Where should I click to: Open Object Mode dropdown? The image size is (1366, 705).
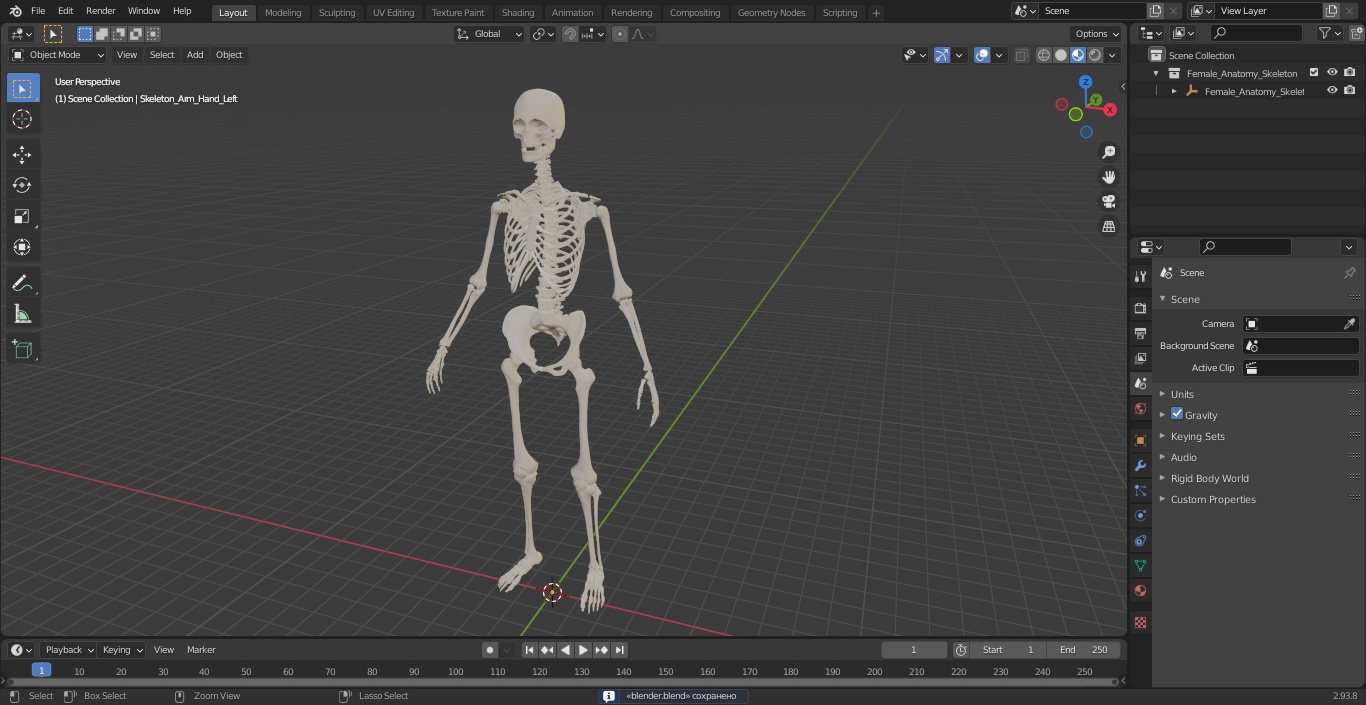(x=58, y=55)
